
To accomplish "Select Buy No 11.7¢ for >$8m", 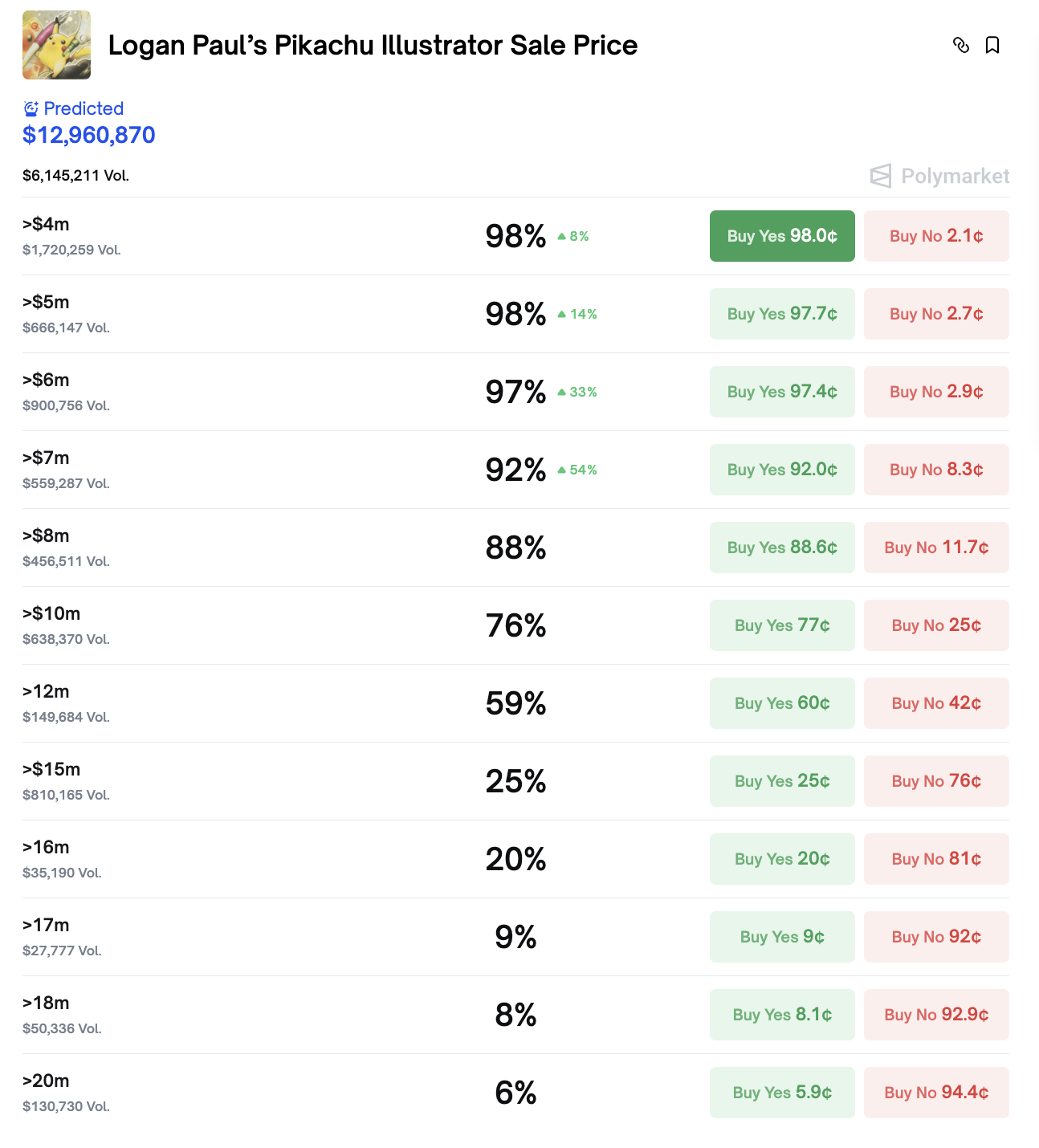I will pyautogui.click(x=936, y=548).
